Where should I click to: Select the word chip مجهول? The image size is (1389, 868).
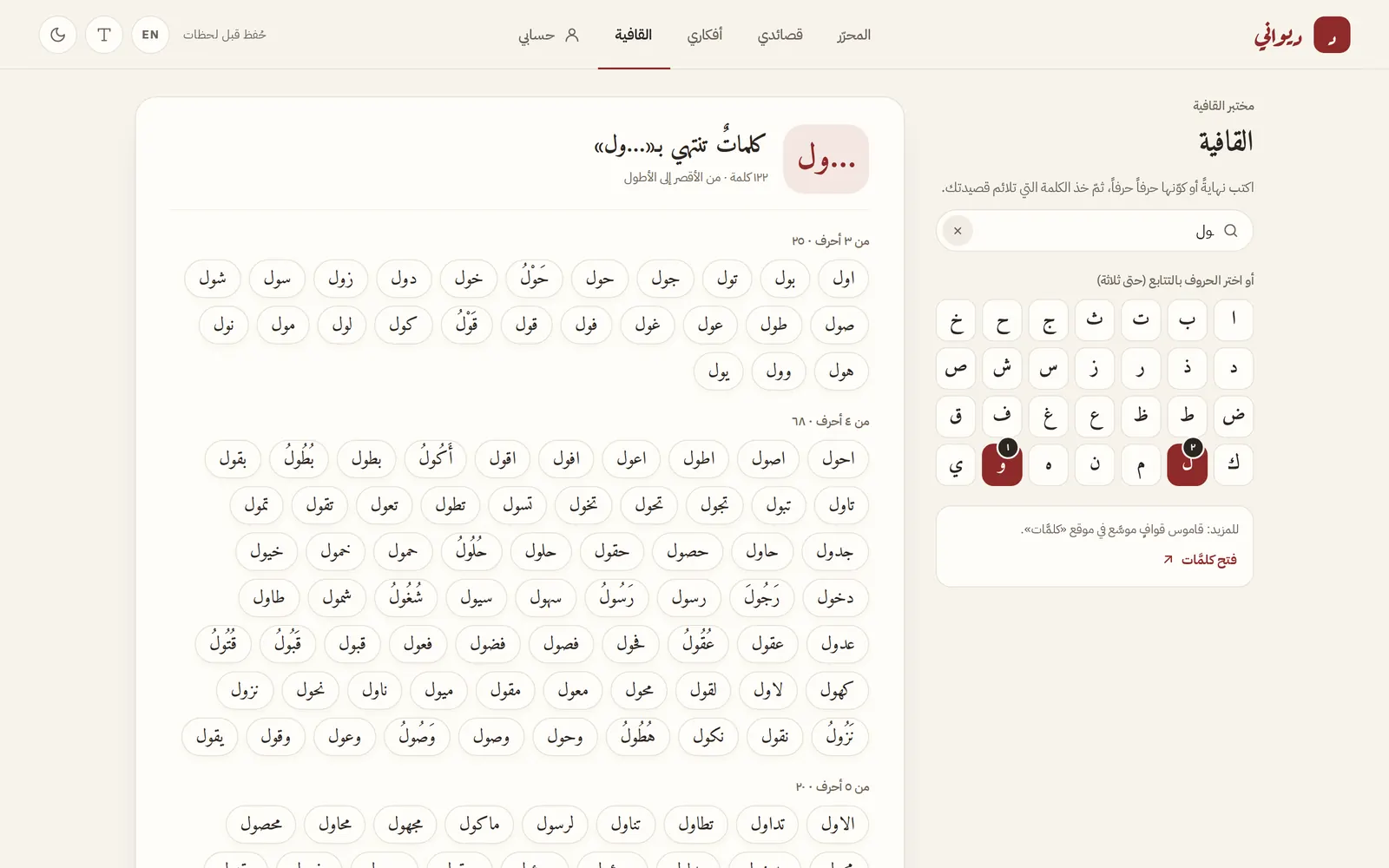tap(405, 825)
